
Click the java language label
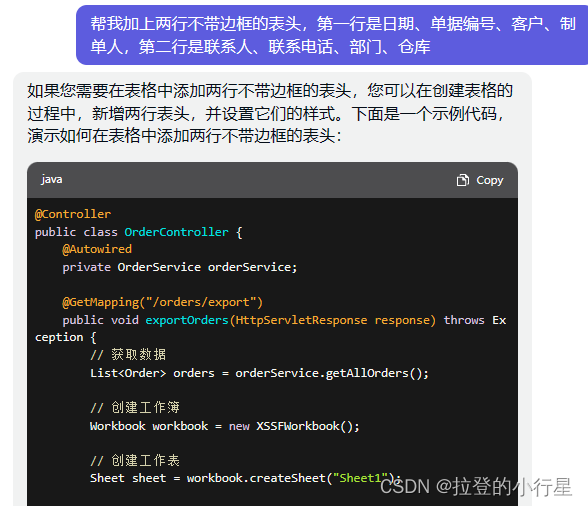click(x=52, y=179)
